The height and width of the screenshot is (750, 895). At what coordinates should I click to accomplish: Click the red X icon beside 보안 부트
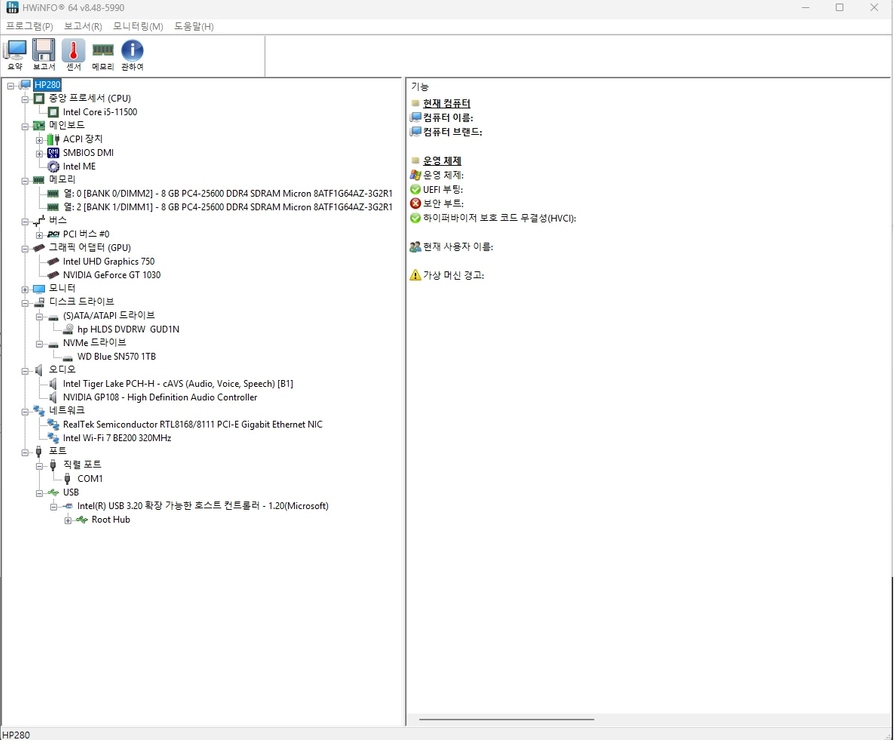pos(416,204)
